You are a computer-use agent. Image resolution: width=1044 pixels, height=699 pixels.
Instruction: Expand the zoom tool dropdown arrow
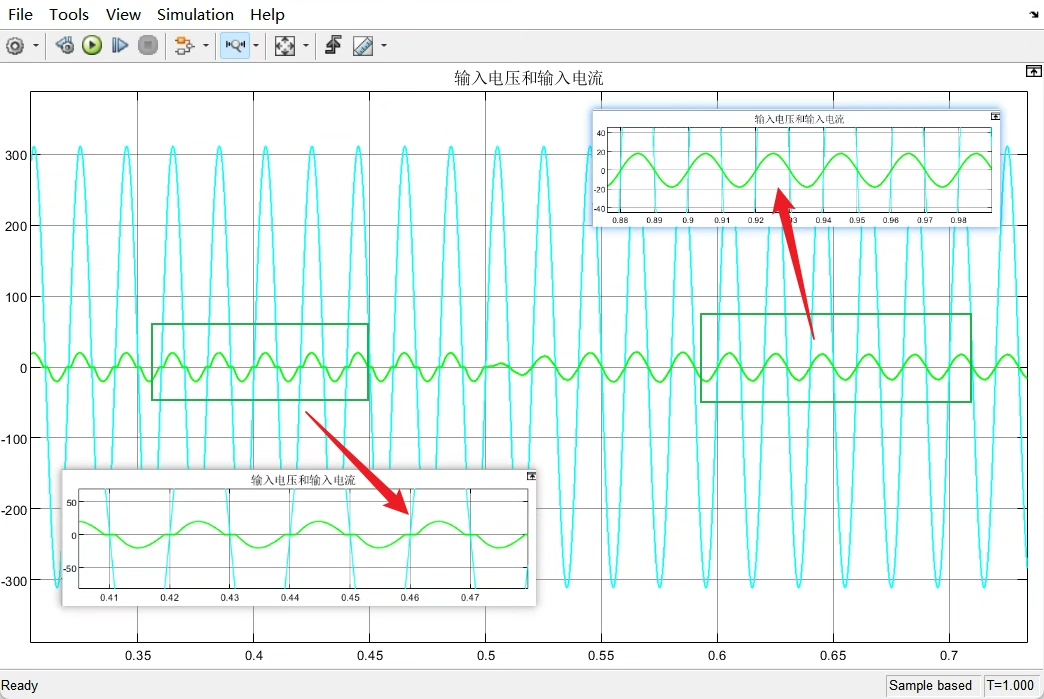click(256, 45)
